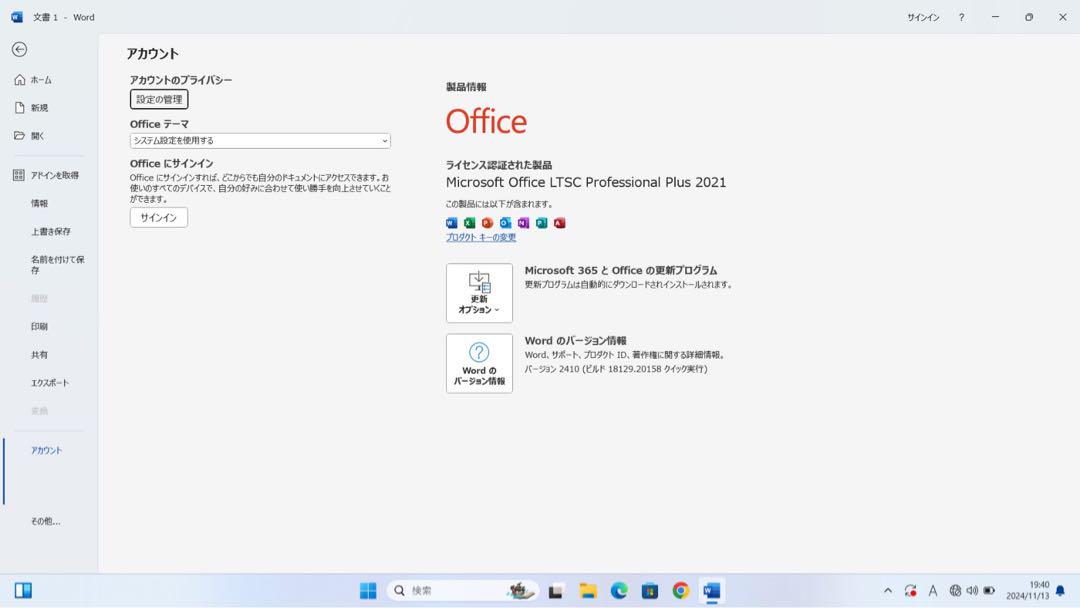
Task: Click the Excel product icon
Action: [470, 223]
